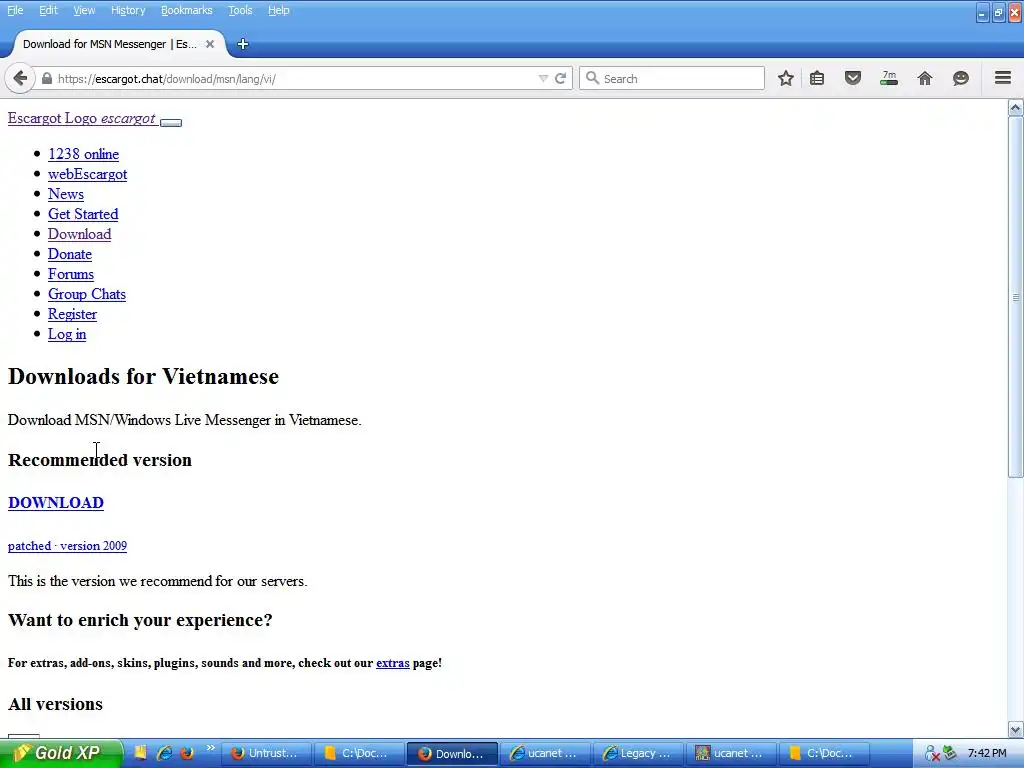The image size is (1024, 768).
Task: Show bookmarks list icon
Action: pyautogui.click(x=817, y=78)
